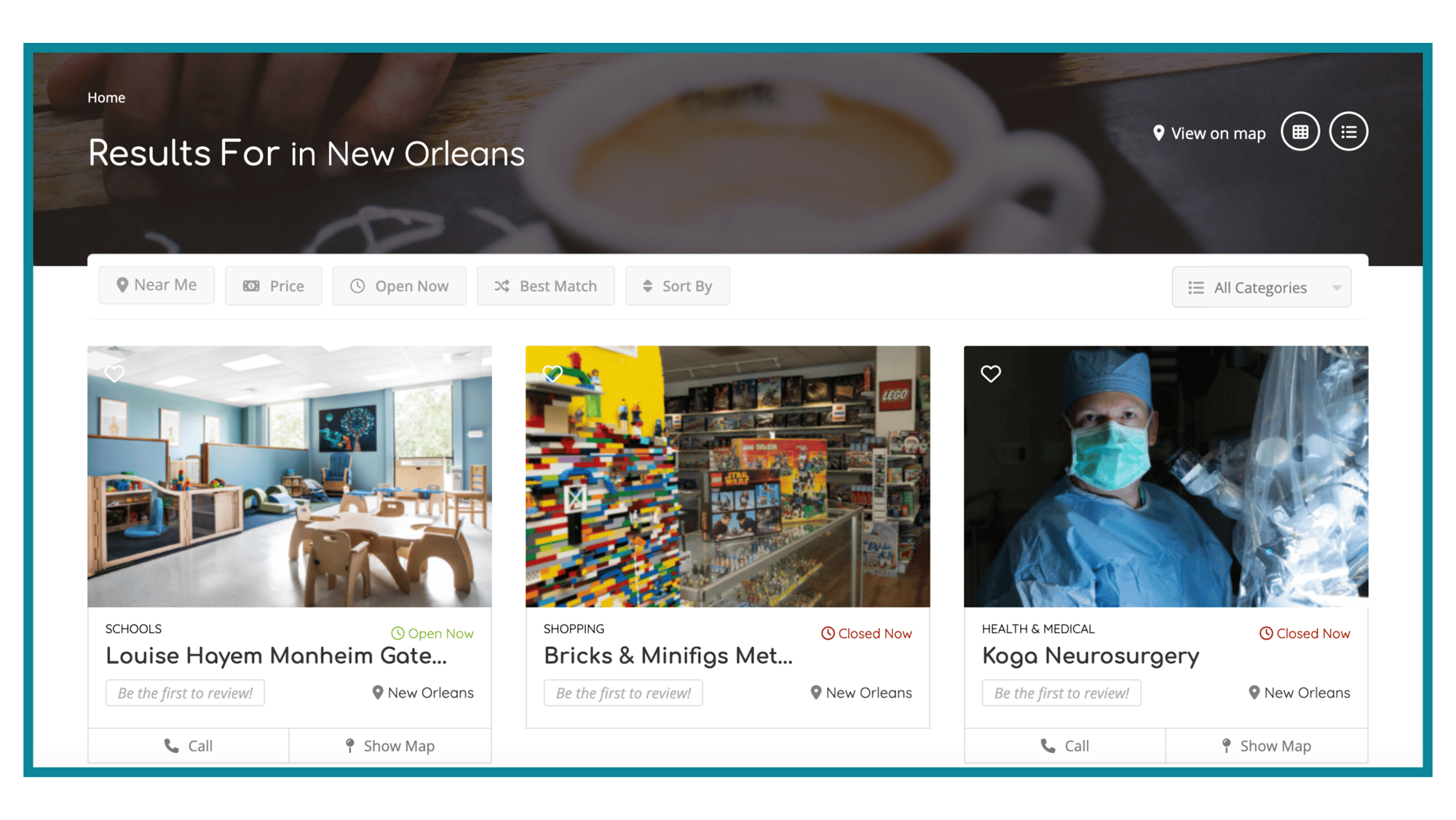Toggle heart on Bricks & Minifigs listing
1456x820 pixels.
pos(553,373)
